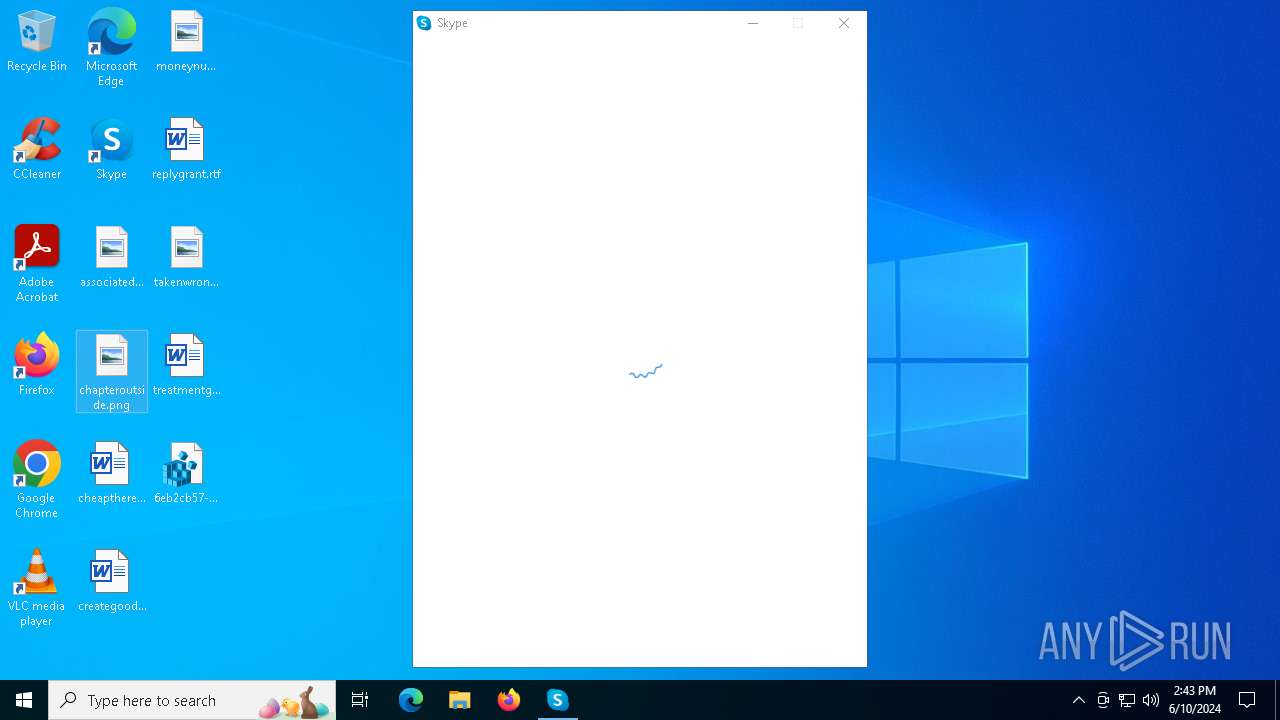
Task: Select the Google Chrome desktop shortcut
Action: pyautogui.click(x=37, y=480)
